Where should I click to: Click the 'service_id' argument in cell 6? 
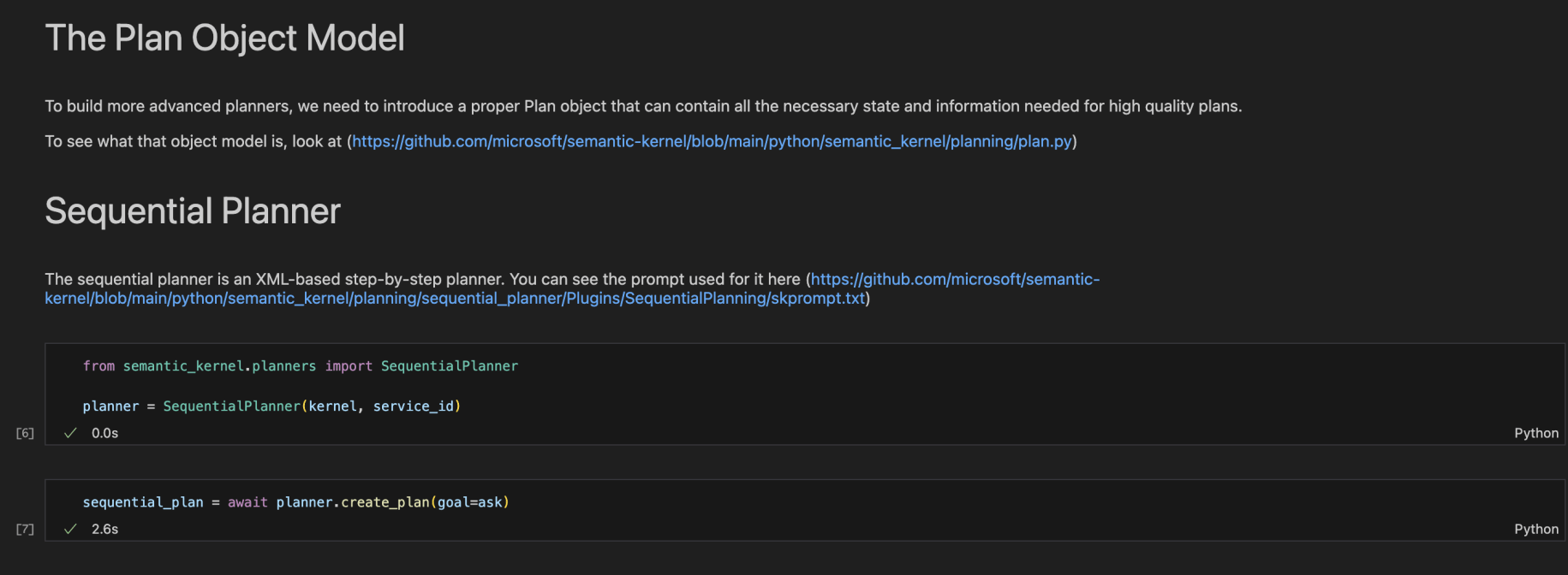pyautogui.click(x=413, y=406)
